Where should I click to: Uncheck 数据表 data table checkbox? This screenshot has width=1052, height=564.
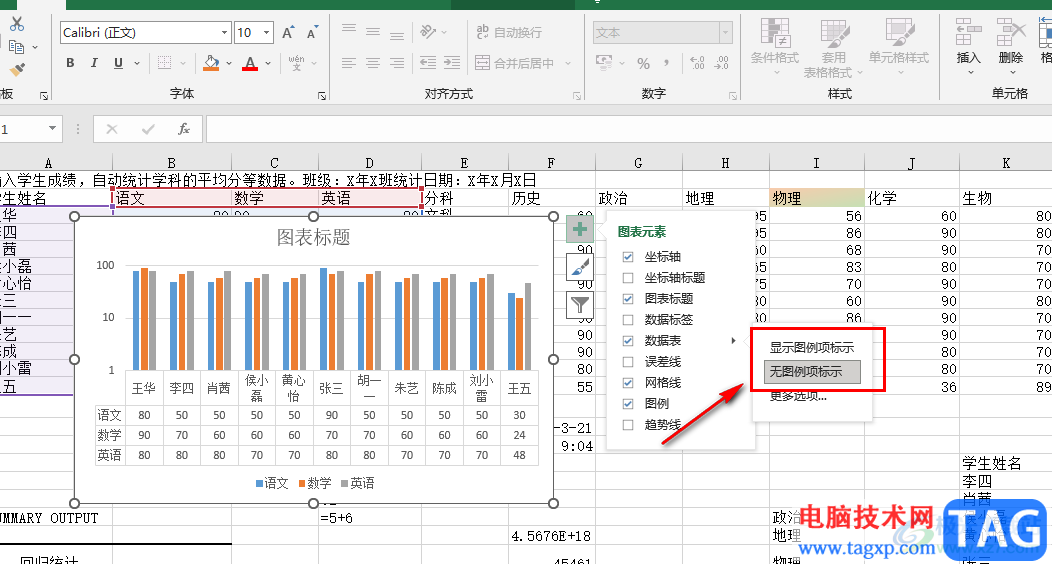[628, 341]
